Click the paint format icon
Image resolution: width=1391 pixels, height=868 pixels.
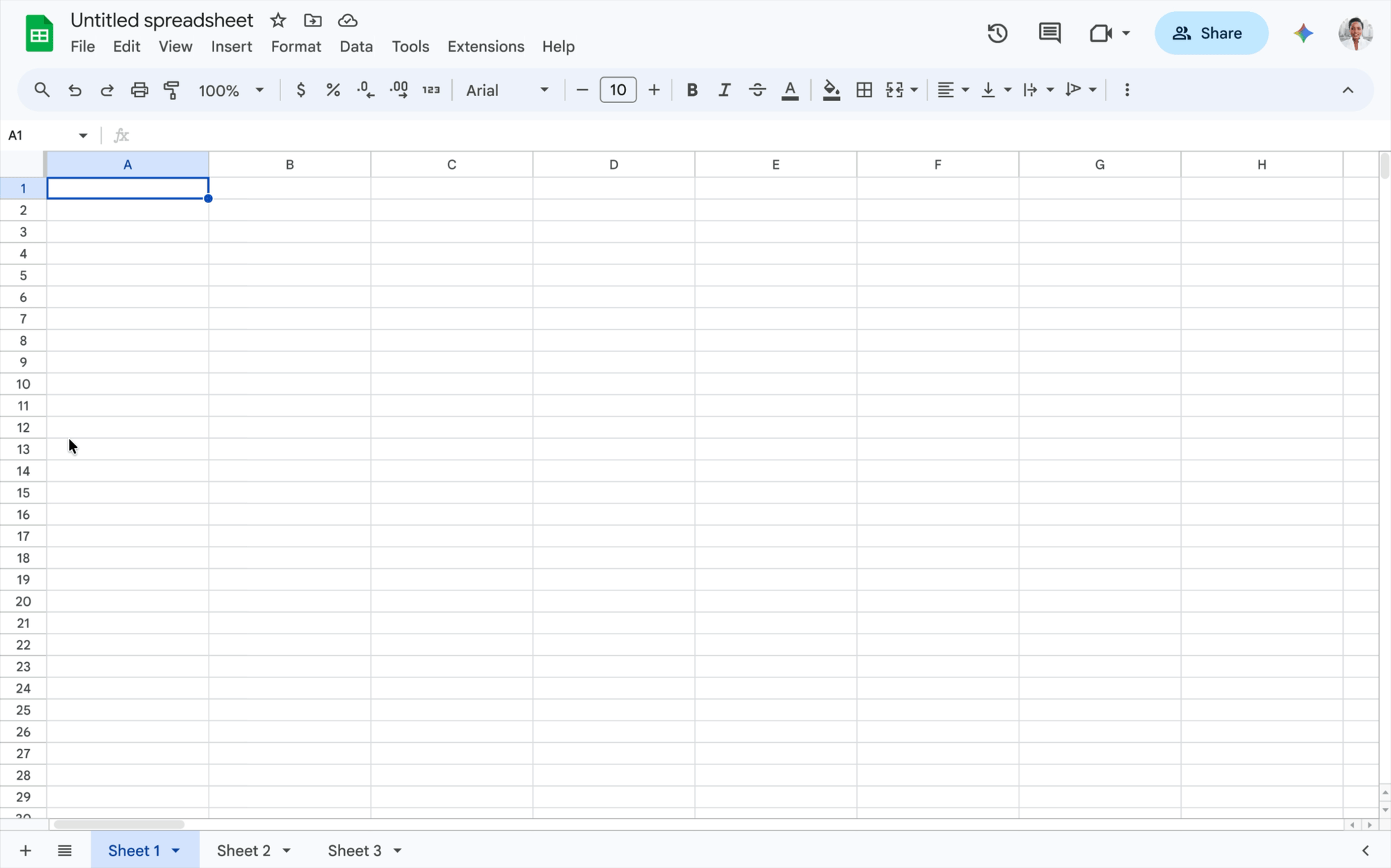coord(171,90)
